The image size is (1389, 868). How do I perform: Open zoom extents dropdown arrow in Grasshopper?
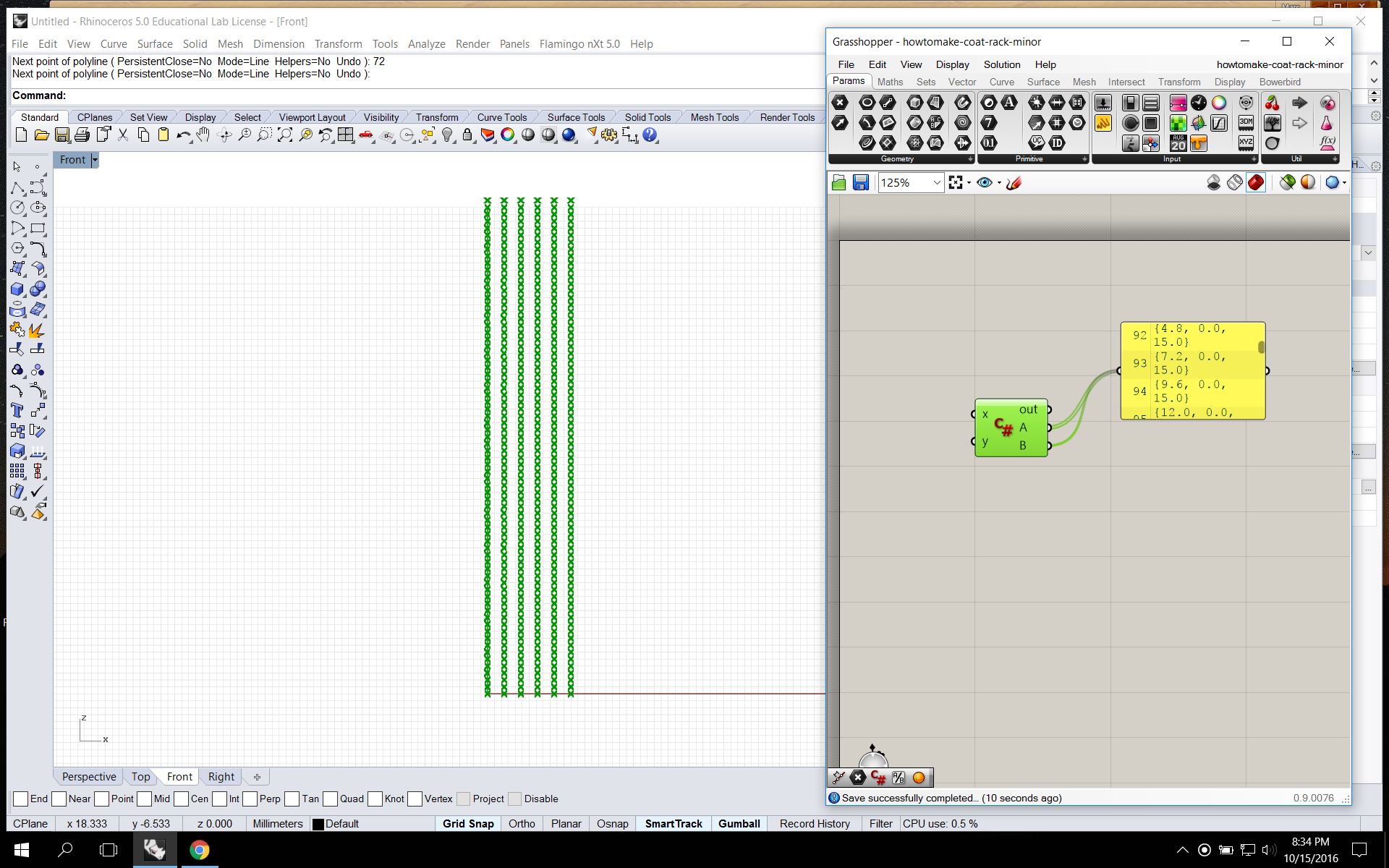[x=969, y=183]
